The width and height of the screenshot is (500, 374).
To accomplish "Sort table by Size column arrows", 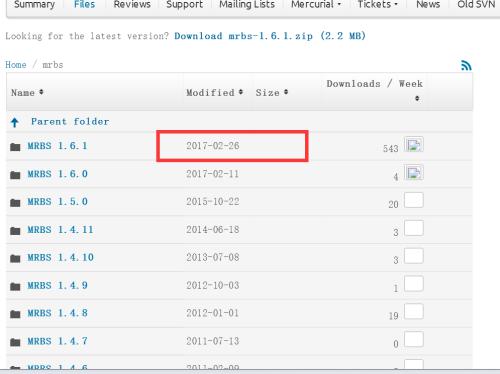I will pos(286,92).
